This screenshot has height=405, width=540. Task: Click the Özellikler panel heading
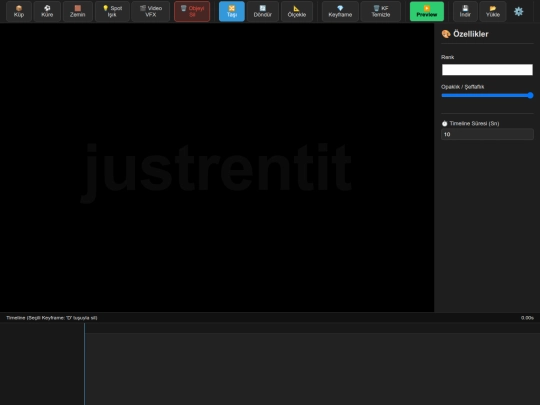pyautogui.click(x=465, y=34)
